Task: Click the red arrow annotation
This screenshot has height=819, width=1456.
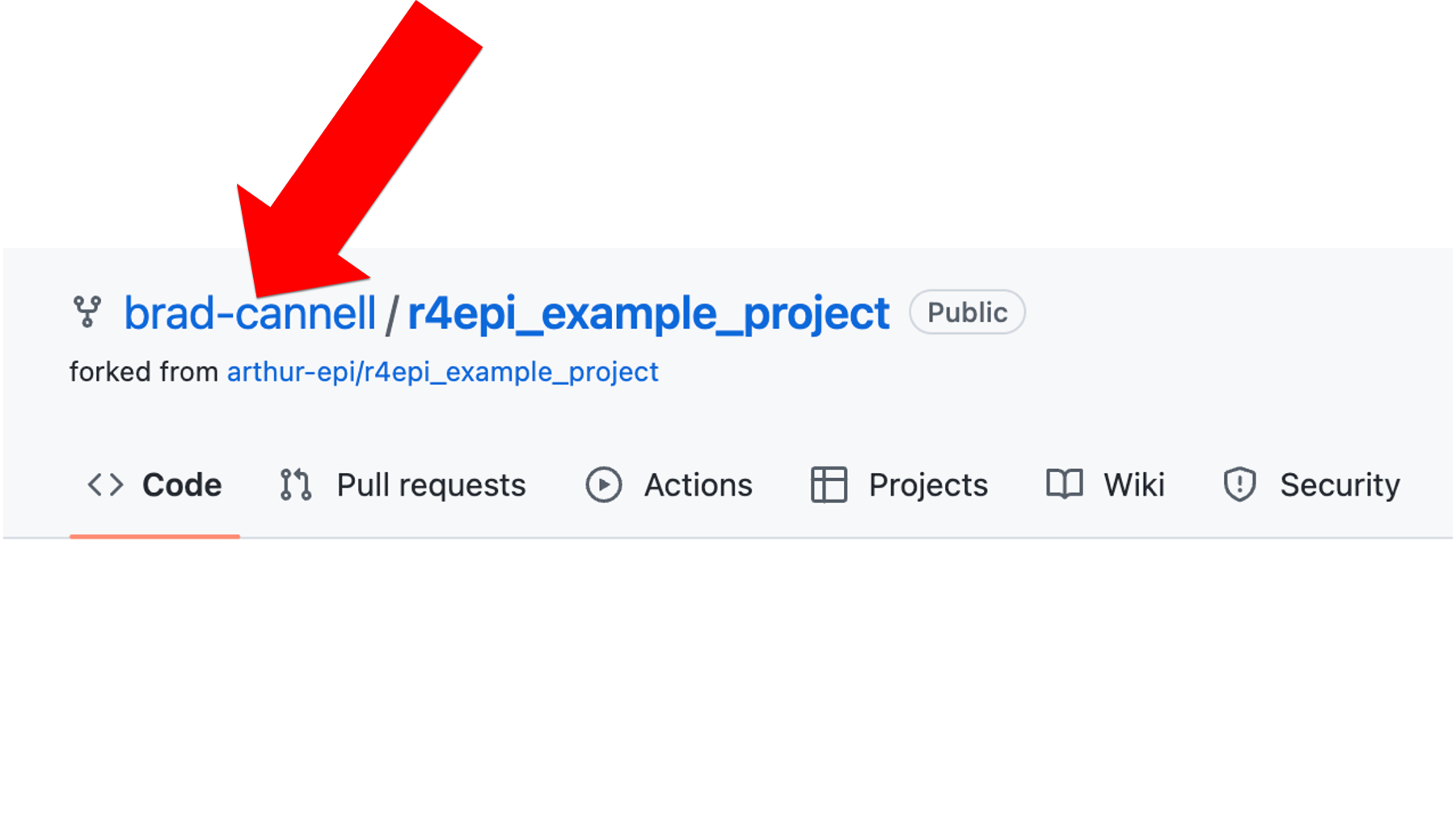Action: [359, 150]
